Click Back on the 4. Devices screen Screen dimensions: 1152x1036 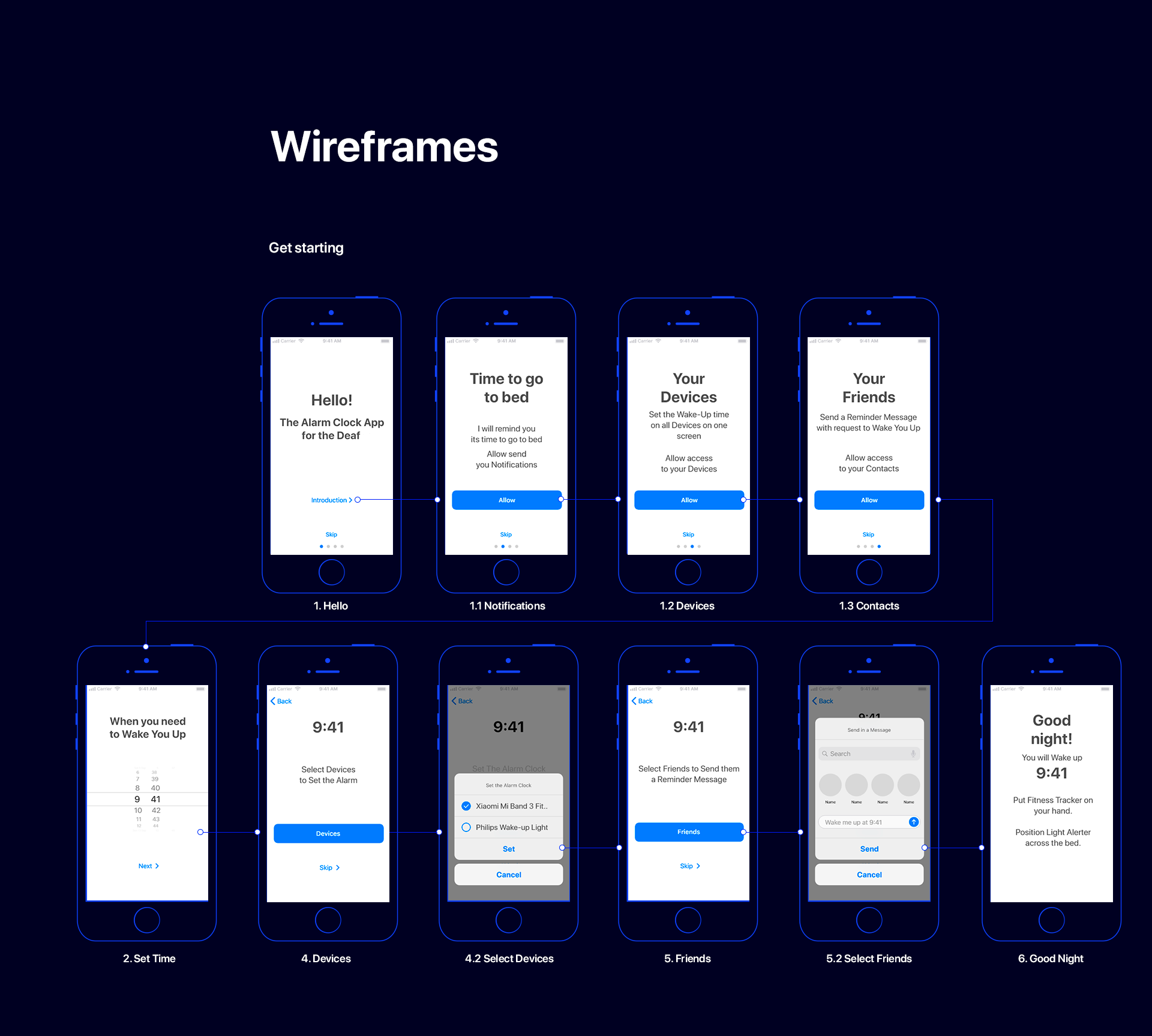tap(281, 701)
